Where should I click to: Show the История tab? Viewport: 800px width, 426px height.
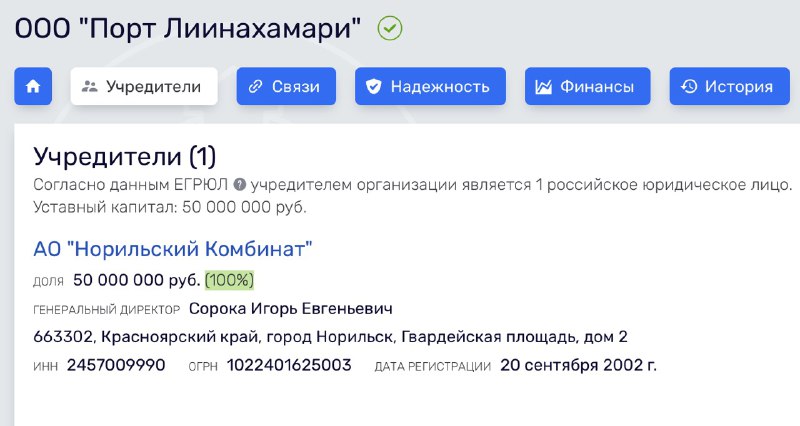pyautogui.click(x=730, y=86)
